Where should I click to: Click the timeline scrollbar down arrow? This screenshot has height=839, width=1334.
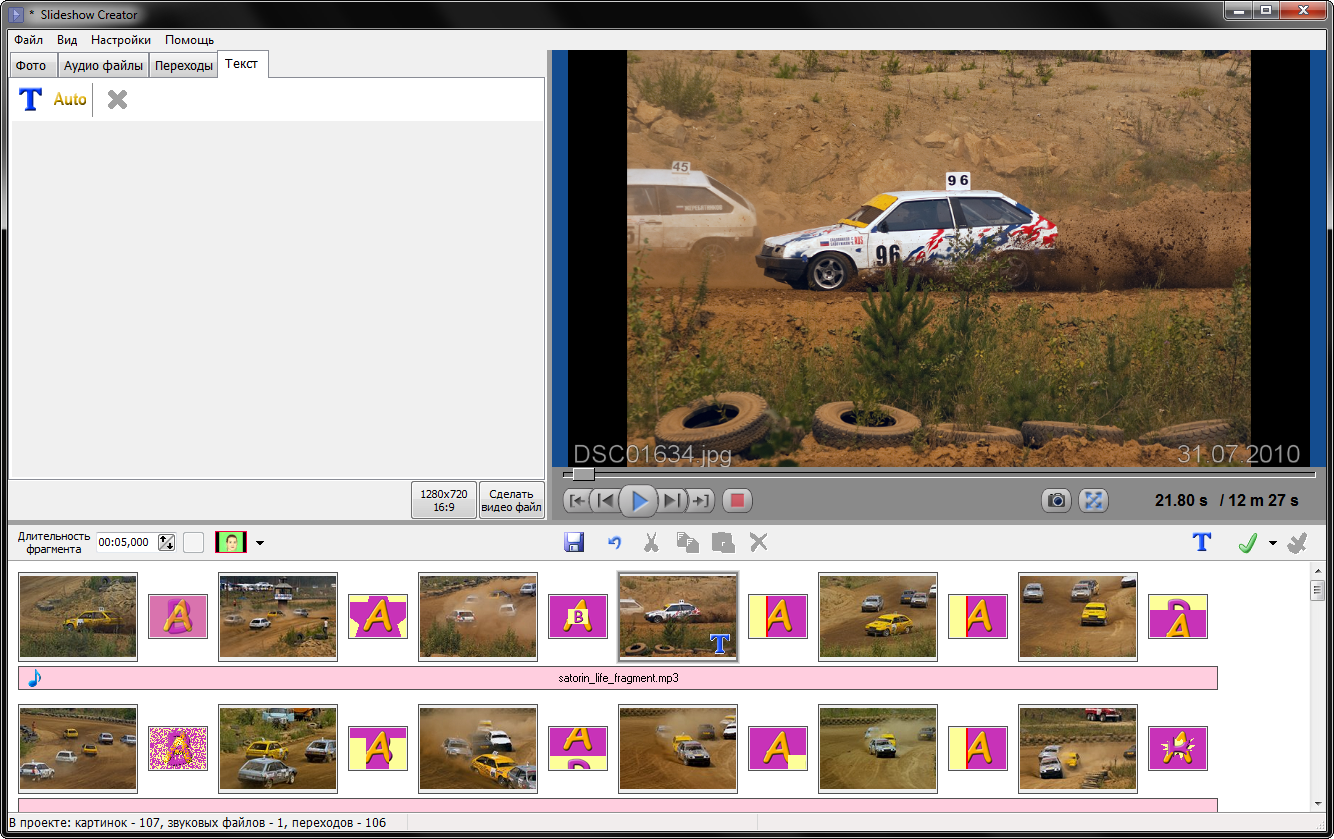1317,803
